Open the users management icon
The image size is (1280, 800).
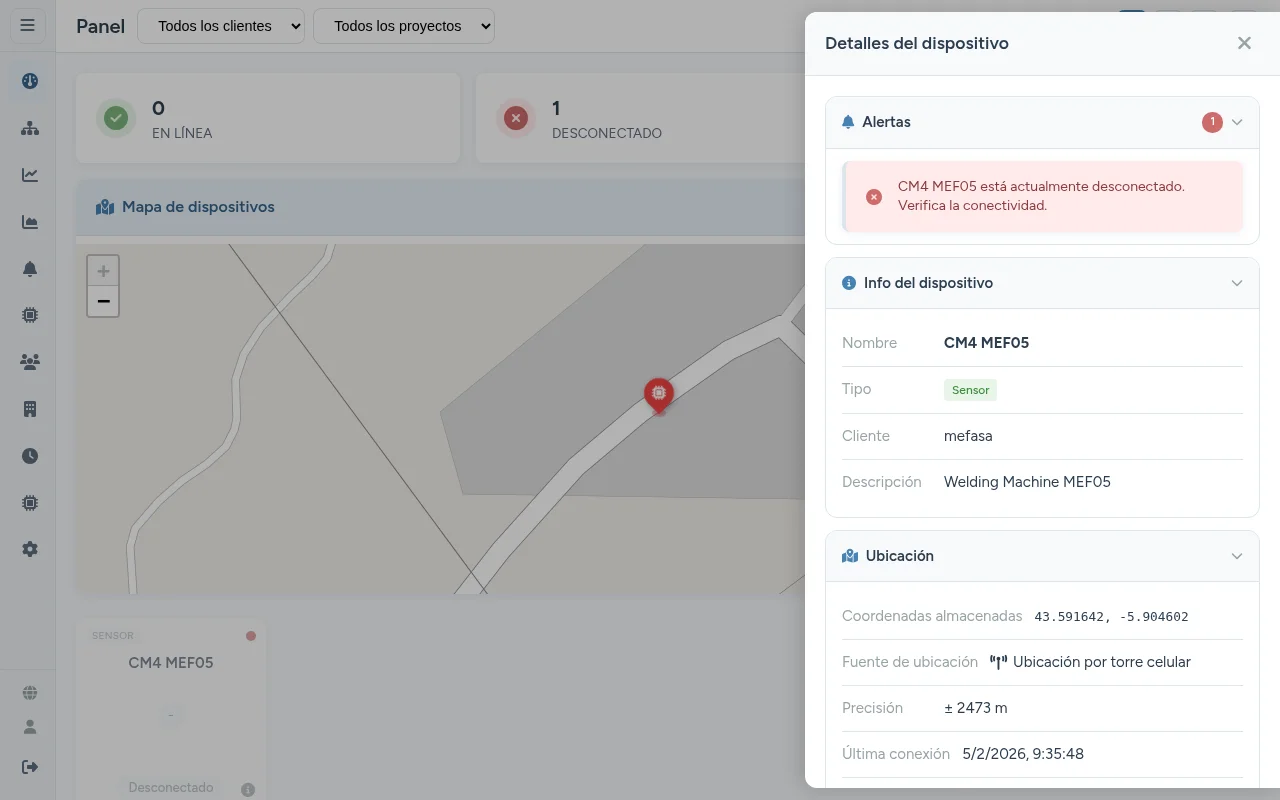coord(29,361)
